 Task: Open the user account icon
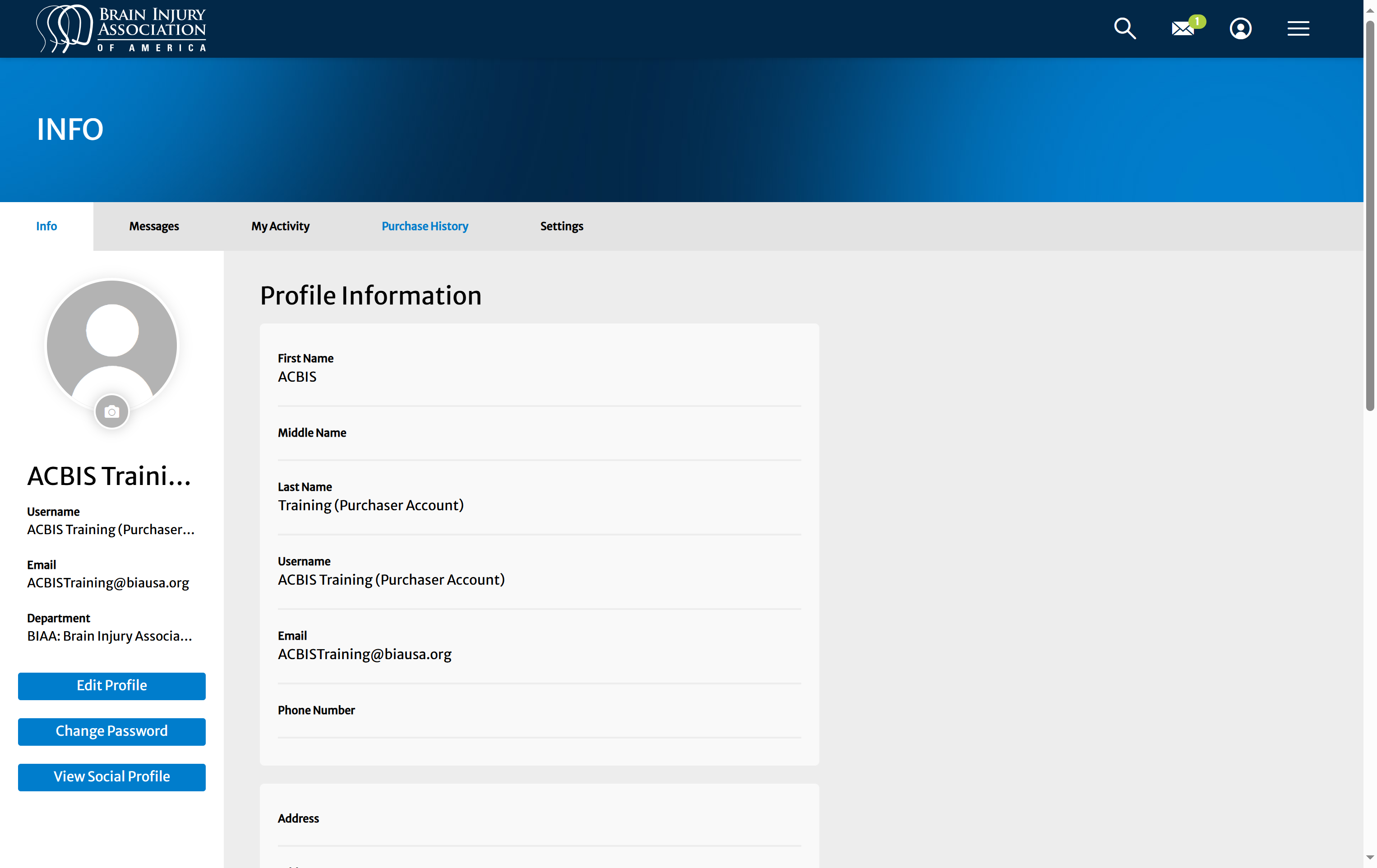click(1240, 28)
